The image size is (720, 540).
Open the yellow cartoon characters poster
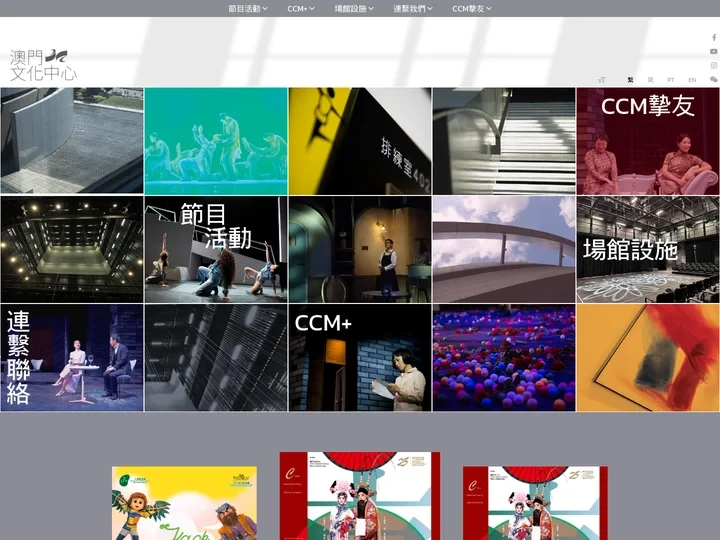(185, 503)
